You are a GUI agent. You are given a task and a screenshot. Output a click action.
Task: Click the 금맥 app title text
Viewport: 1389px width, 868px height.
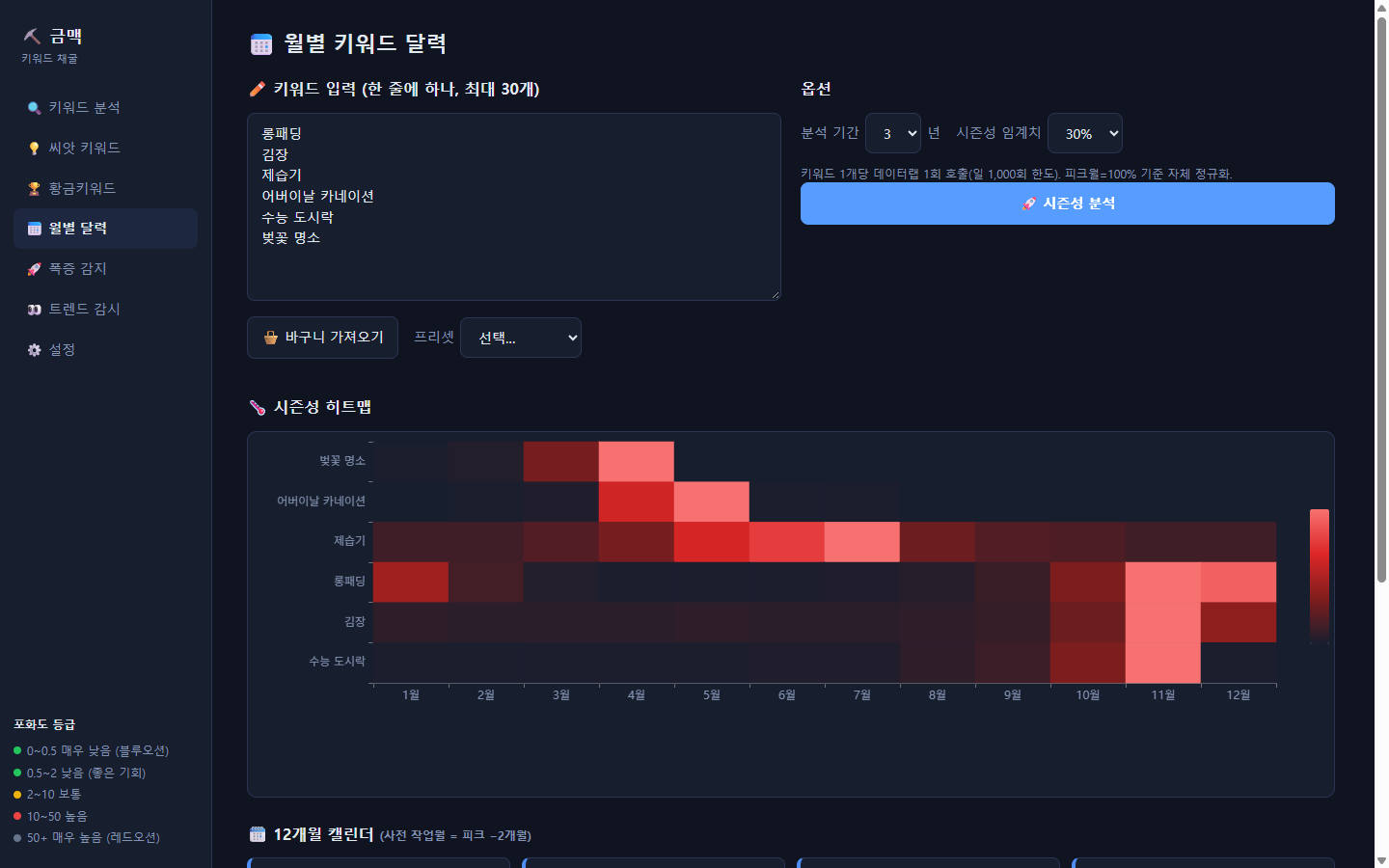pyautogui.click(x=66, y=37)
